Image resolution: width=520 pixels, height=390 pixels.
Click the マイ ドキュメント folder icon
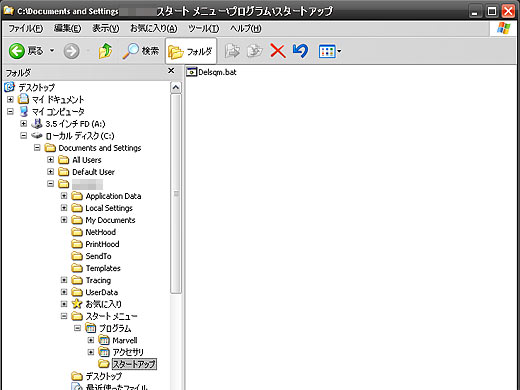[x=23, y=99]
